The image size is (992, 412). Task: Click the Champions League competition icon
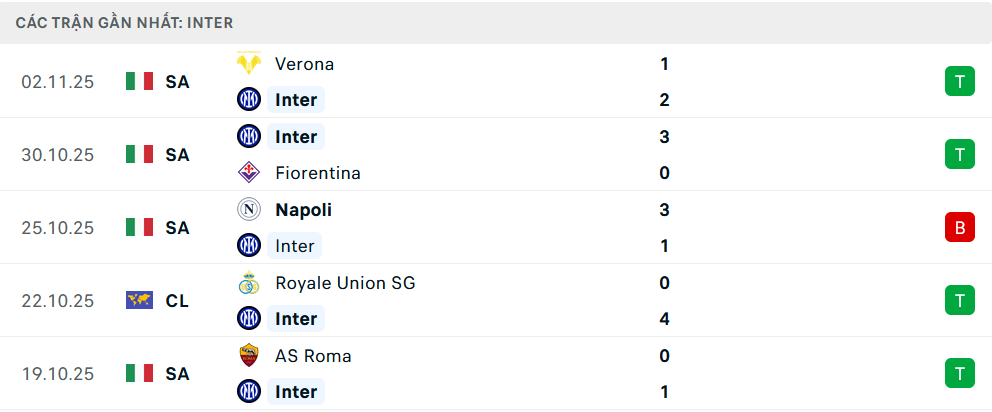pyautogui.click(x=139, y=300)
